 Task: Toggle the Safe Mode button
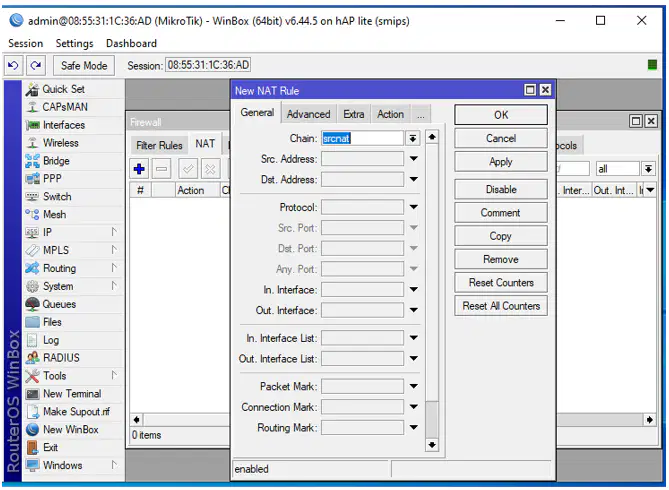pyautogui.click(x=84, y=66)
